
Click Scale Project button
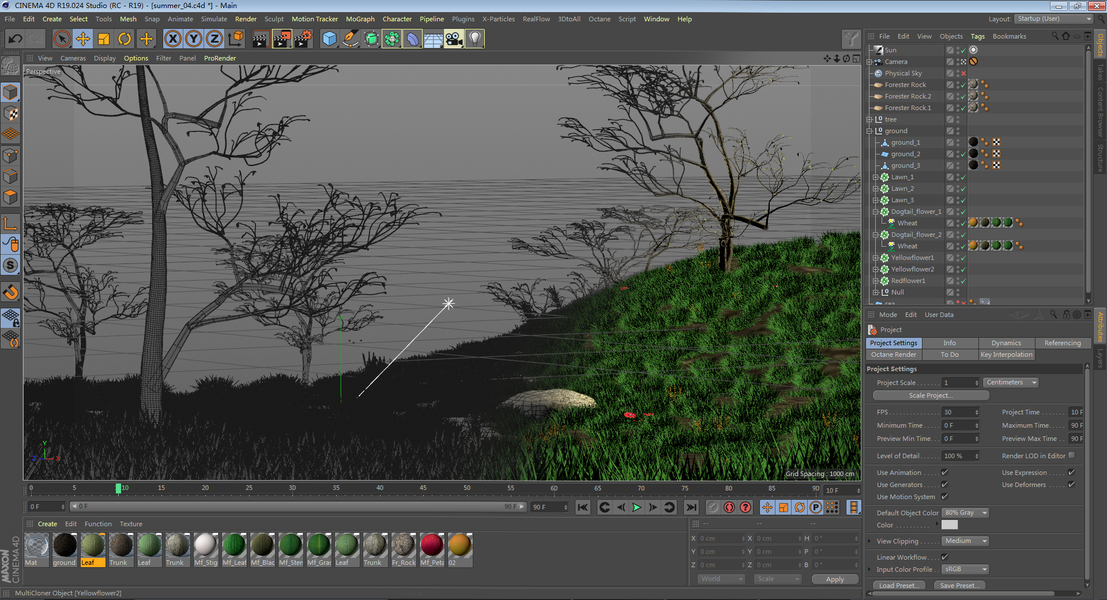(x=931, y=395)
